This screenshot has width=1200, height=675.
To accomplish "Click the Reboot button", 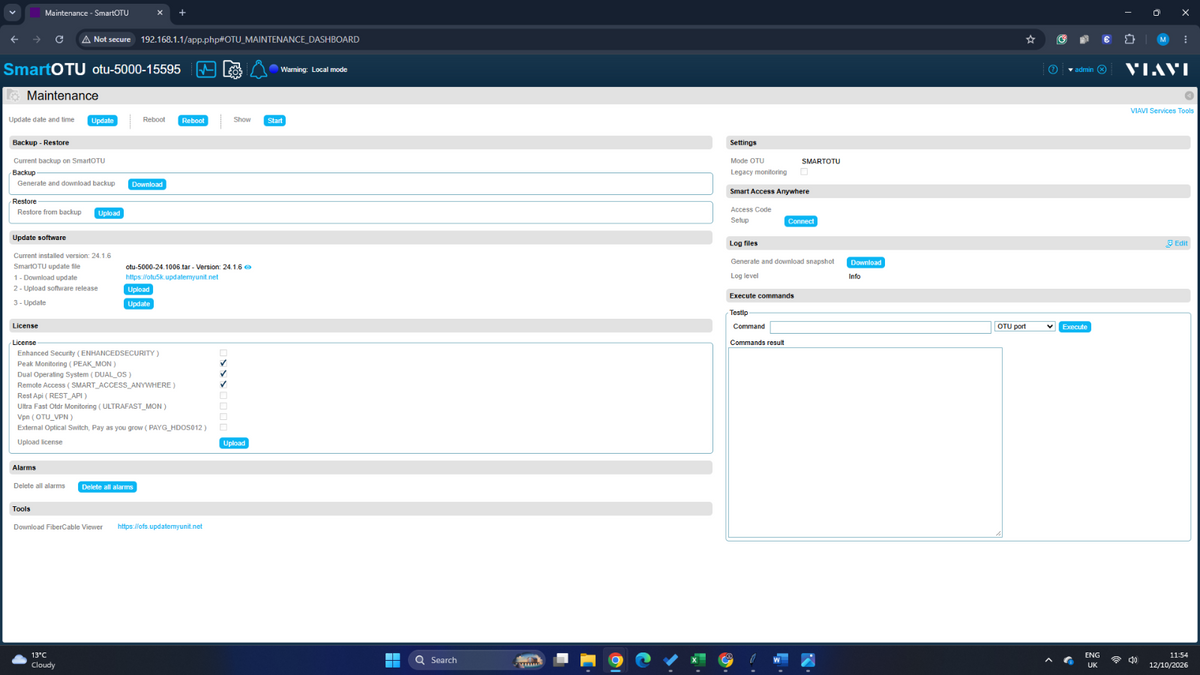I will coord(193,120).
